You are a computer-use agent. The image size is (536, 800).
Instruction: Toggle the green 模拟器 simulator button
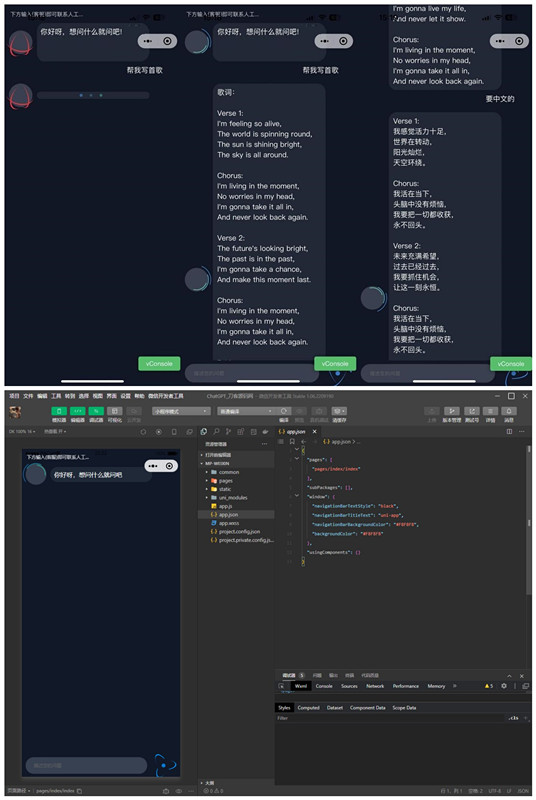coord(59,411)
